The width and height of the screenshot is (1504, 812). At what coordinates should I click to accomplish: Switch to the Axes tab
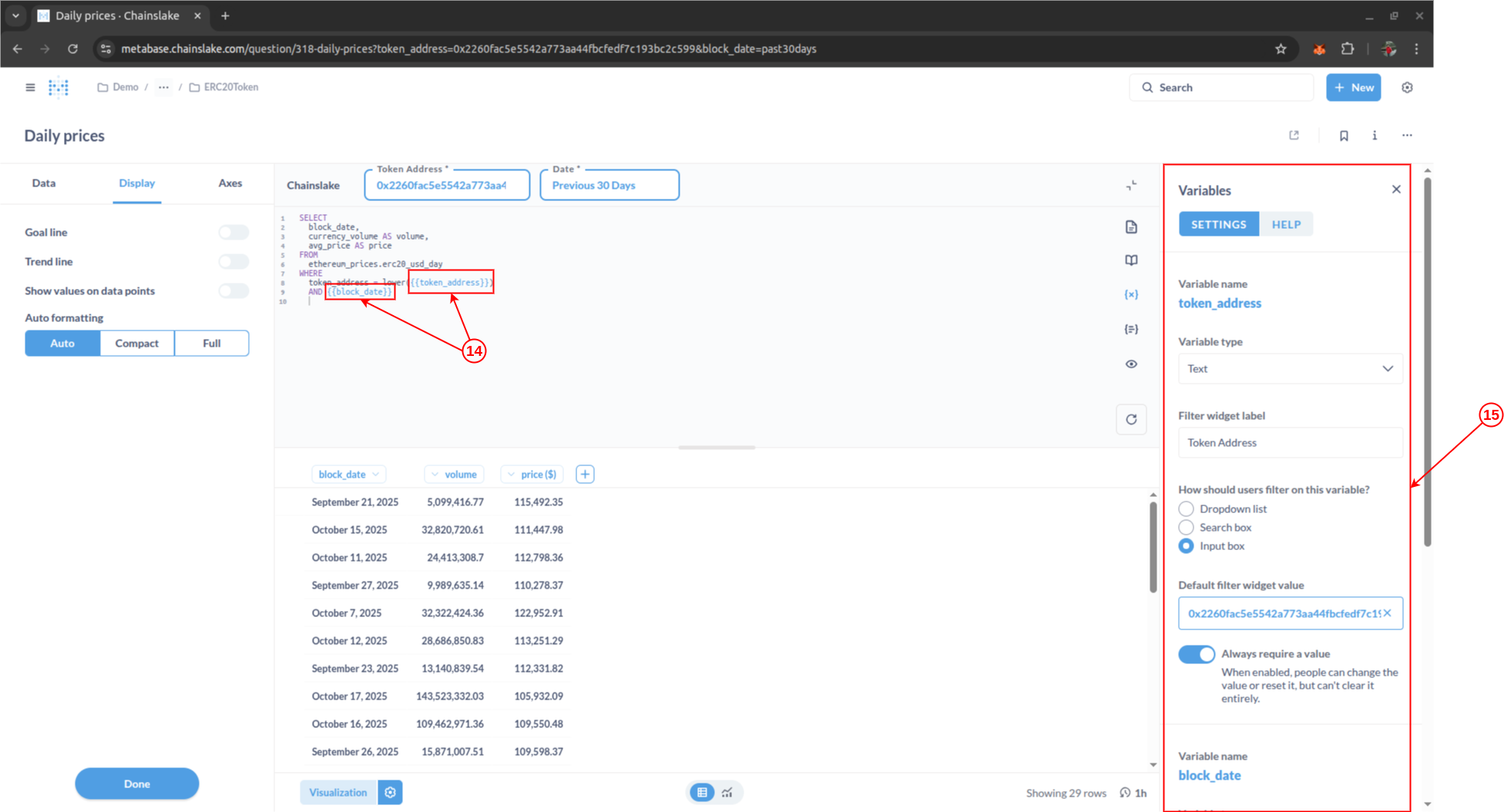click(x=230, y=183)
